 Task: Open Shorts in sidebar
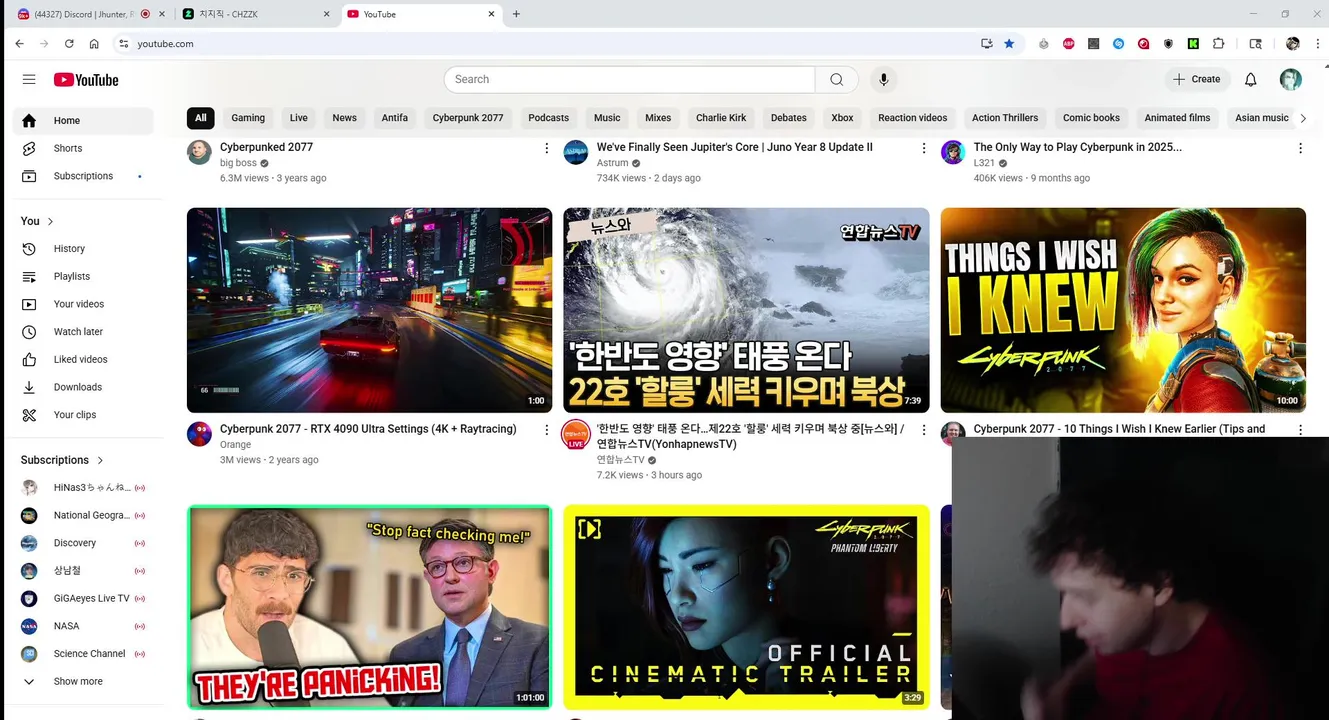[x=83, y=148]
